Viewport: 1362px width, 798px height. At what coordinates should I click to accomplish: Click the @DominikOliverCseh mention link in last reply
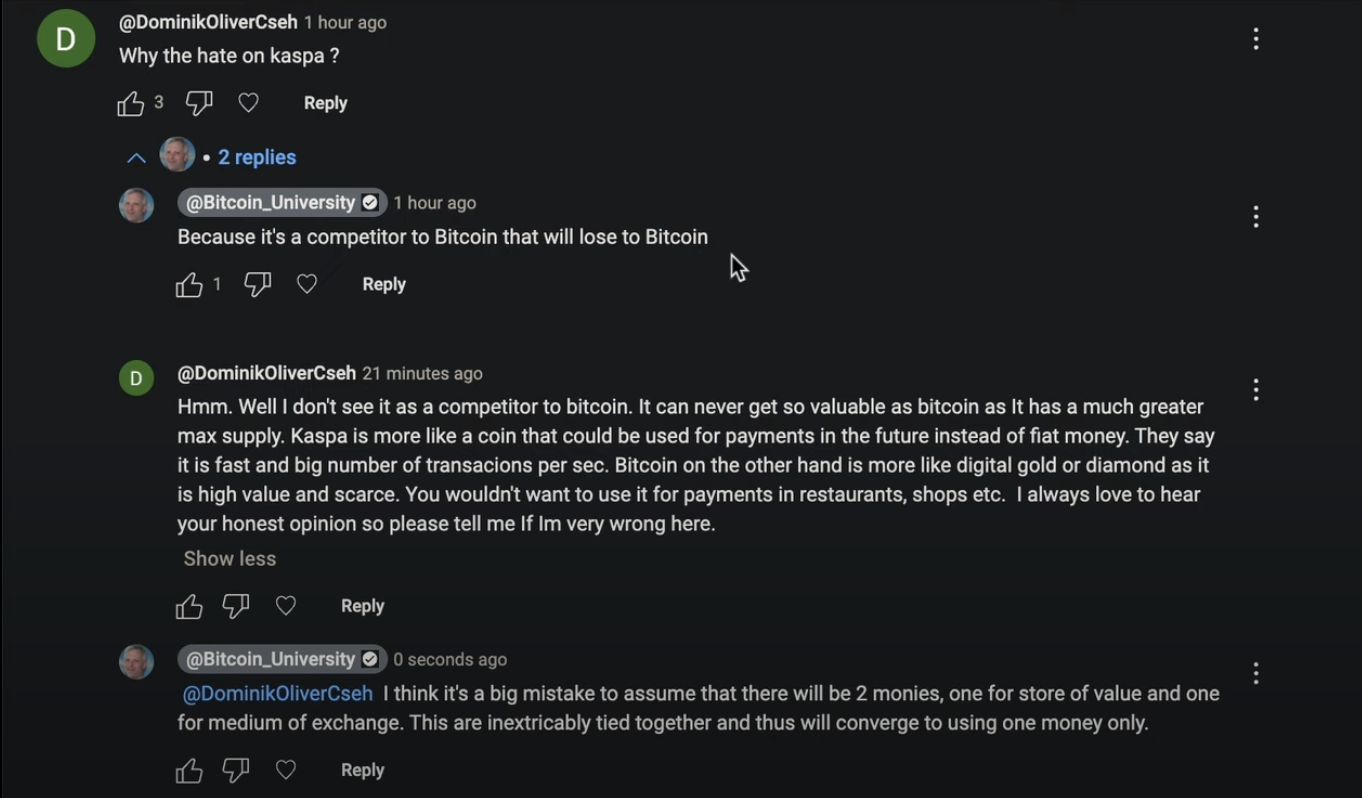277,694
